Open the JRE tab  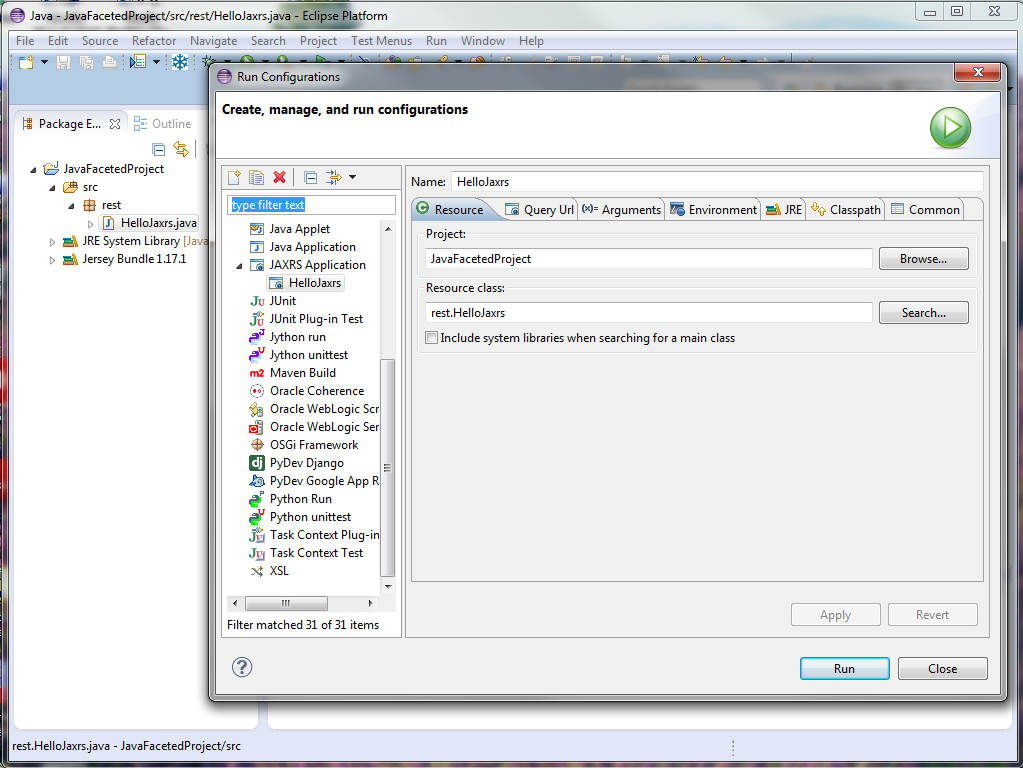tap(784, 209)
